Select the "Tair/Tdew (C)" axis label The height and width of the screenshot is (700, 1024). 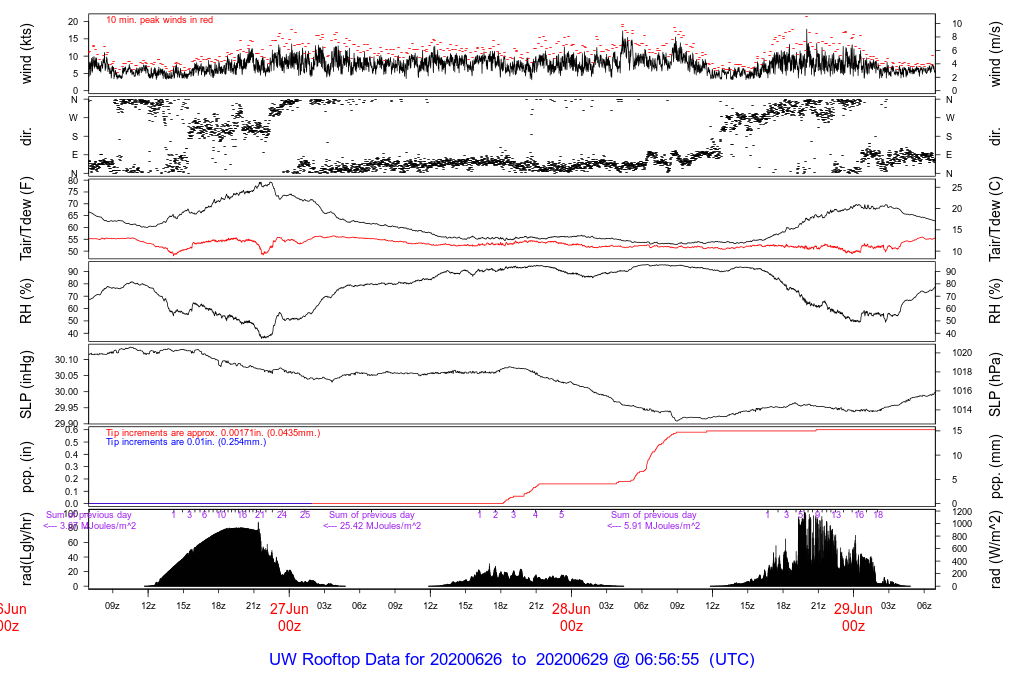995,219
